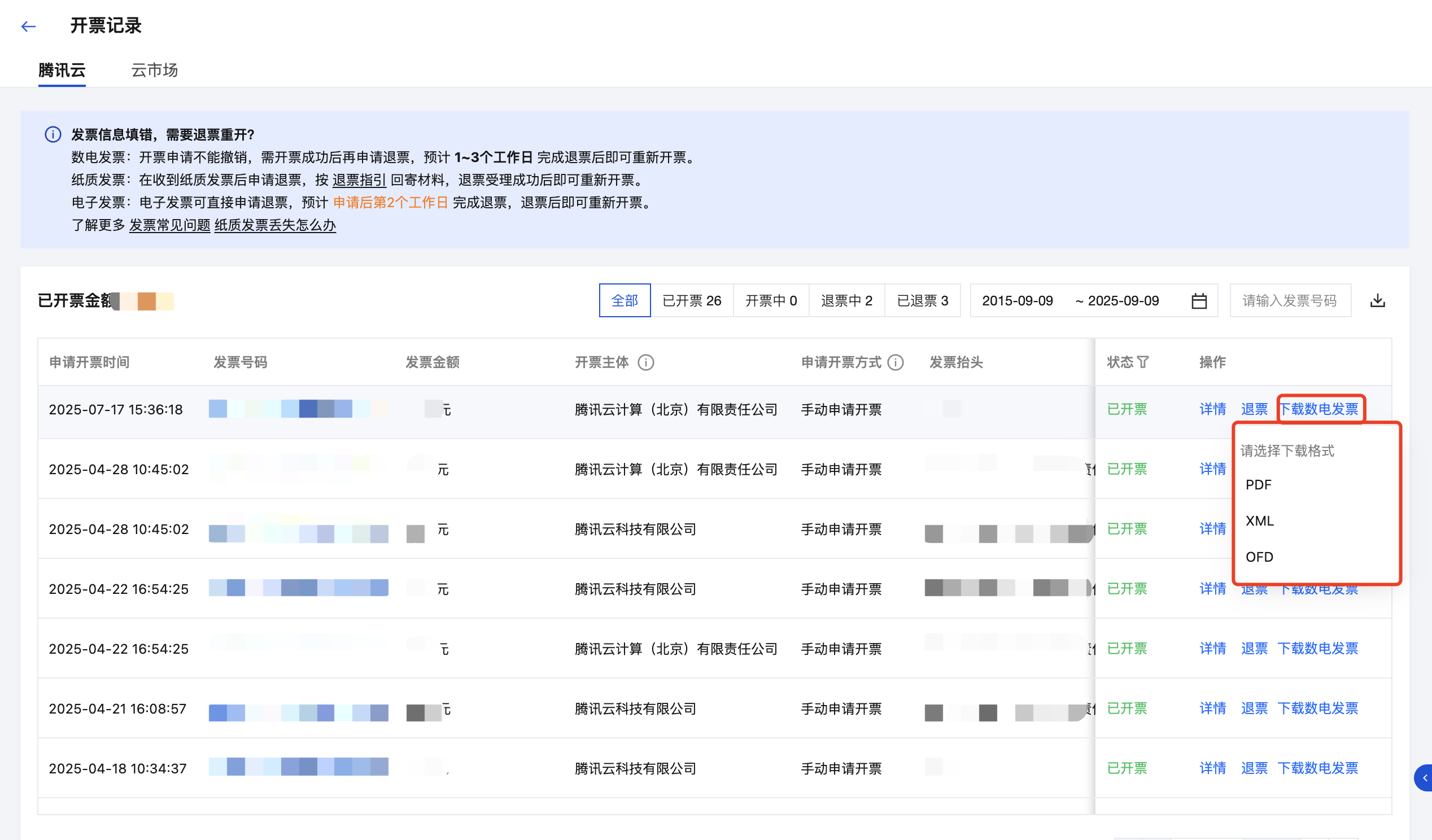The height and width of the screenshot is (840, 1432).
Task: Click the invoice number search field
Action: [1290, 300]
